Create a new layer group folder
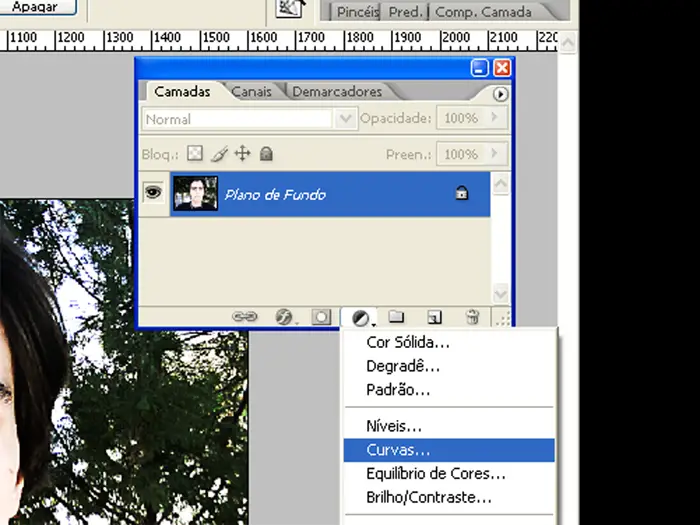This screenshot has height=525, width=700. click(x=396, y=317)
